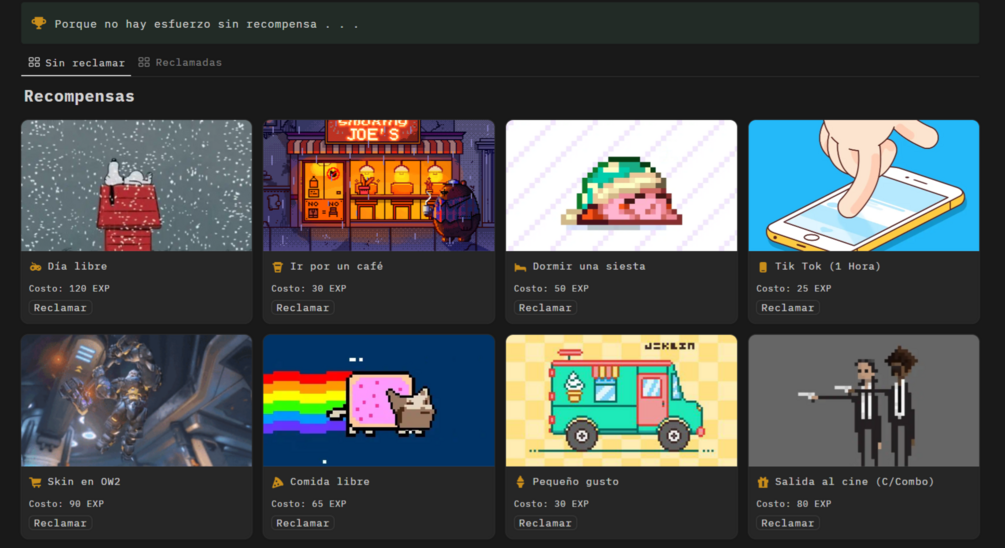Click the Recompensas heading
The width and height of the screenshot is (1005, 548).
tap(79, 97)
